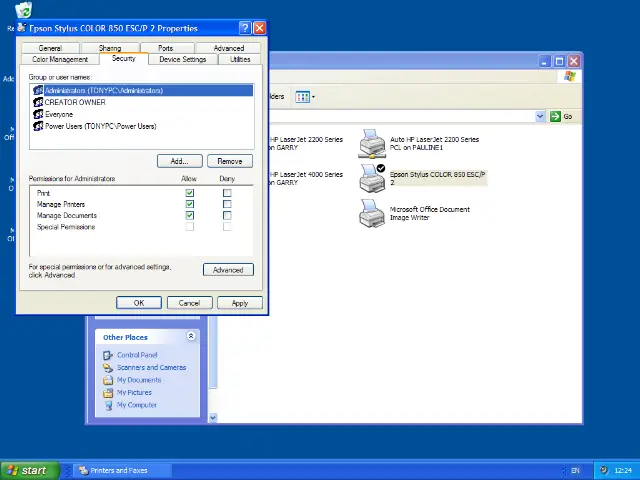Click the Everyone group icon
The height and width of the screenshot is (480, 640).
[38, 114]
